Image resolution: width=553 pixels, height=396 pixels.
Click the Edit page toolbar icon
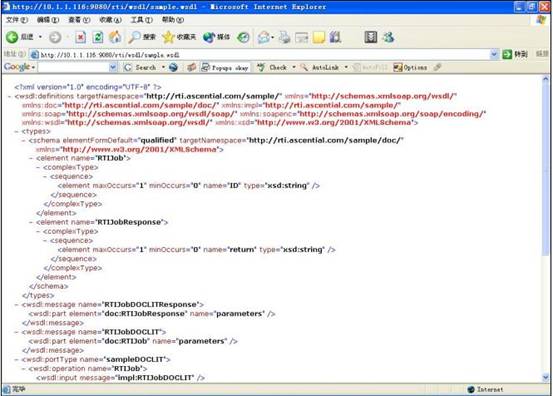click(x=302, y=37)
